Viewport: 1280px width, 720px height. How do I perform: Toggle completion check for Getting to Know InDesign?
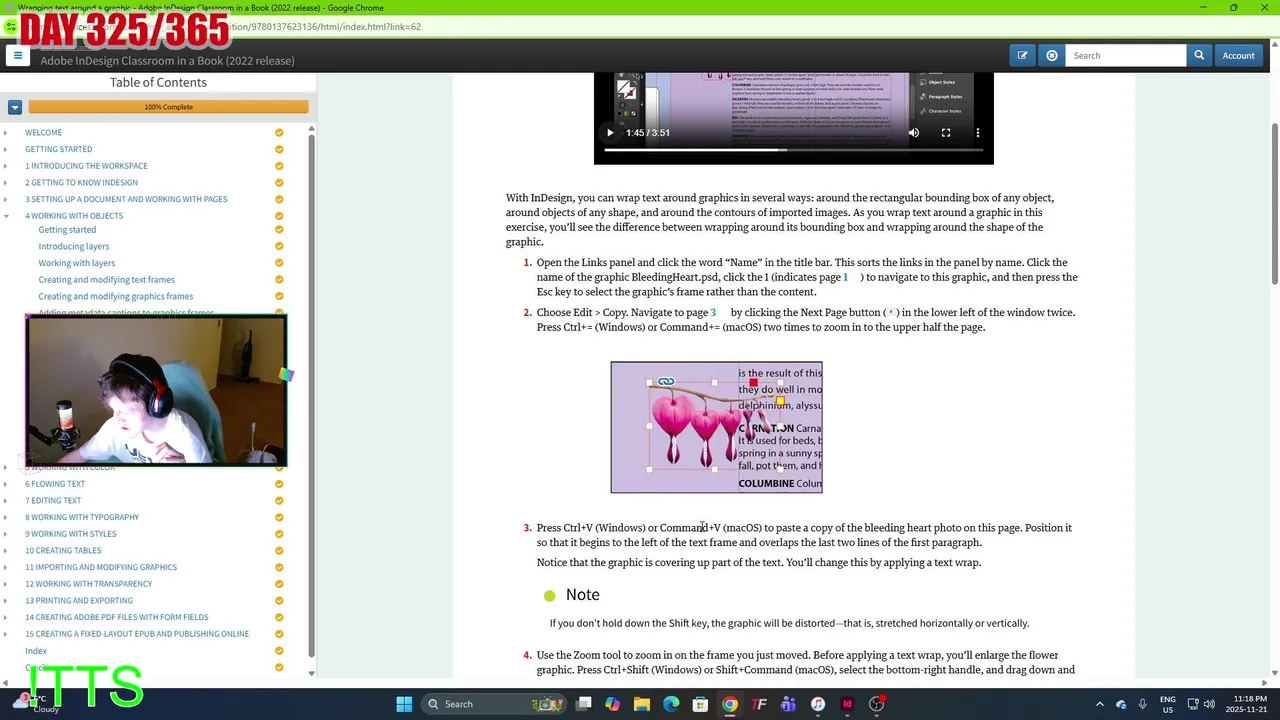pos(279,183)
